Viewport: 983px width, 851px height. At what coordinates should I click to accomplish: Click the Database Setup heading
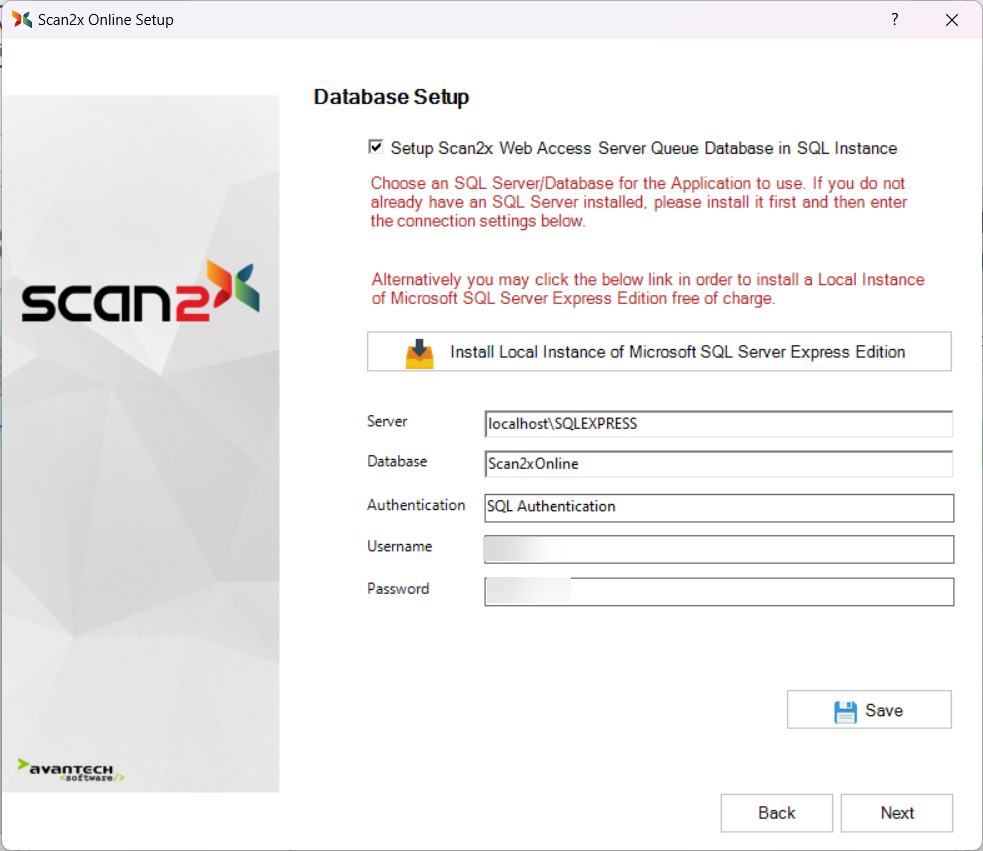391,97
